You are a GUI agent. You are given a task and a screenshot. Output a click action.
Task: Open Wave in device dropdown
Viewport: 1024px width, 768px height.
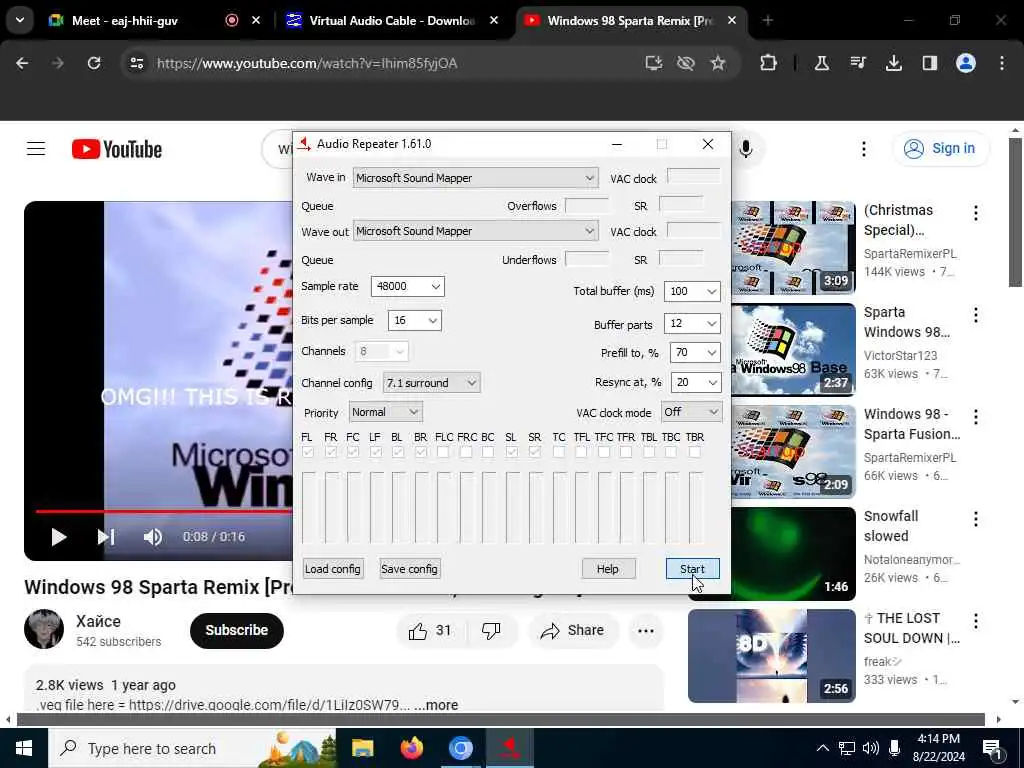[475, 178]
